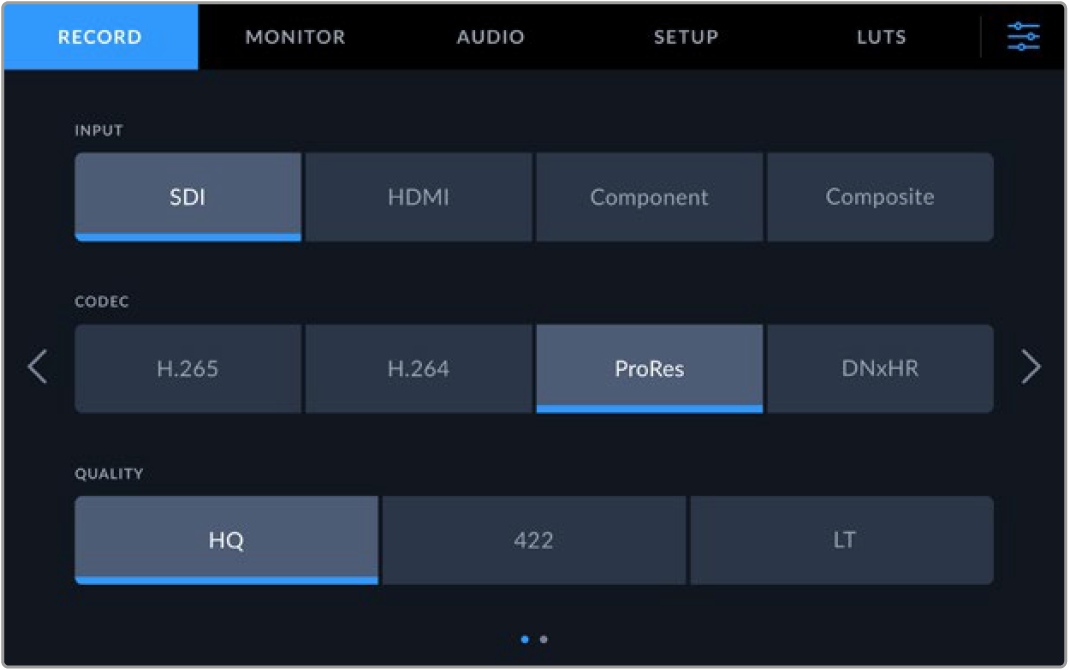
Task: Switch to the Setup tab
Action: point(686,37)
